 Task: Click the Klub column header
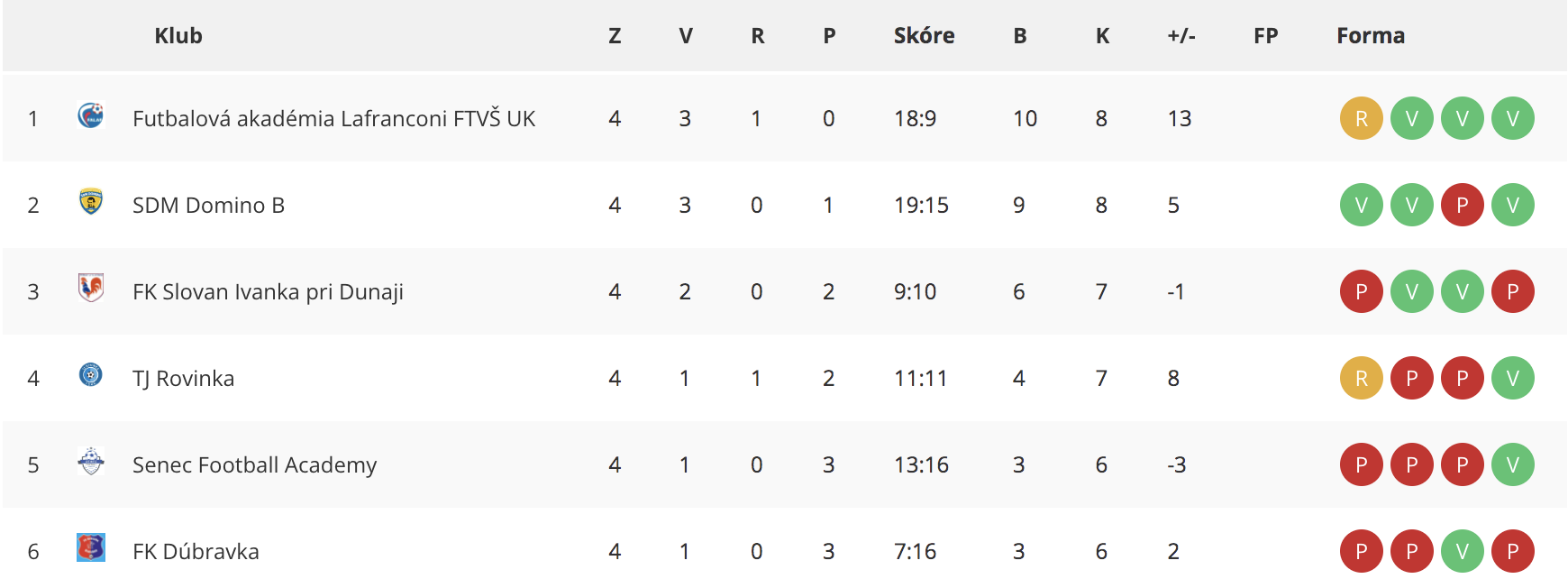coord(178,35)
